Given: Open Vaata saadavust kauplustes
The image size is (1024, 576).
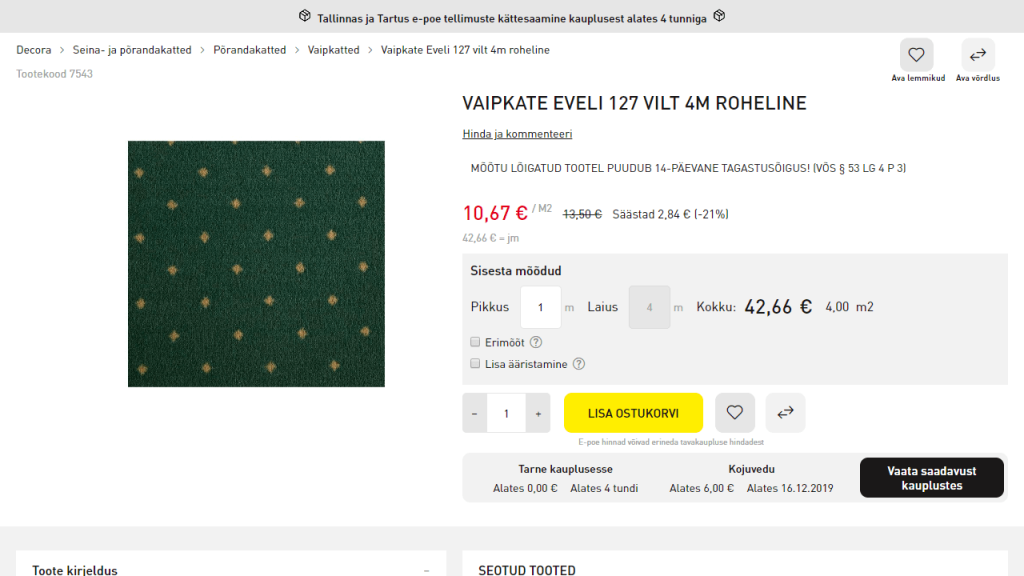Looking at the screenshot, I should 931,477.
